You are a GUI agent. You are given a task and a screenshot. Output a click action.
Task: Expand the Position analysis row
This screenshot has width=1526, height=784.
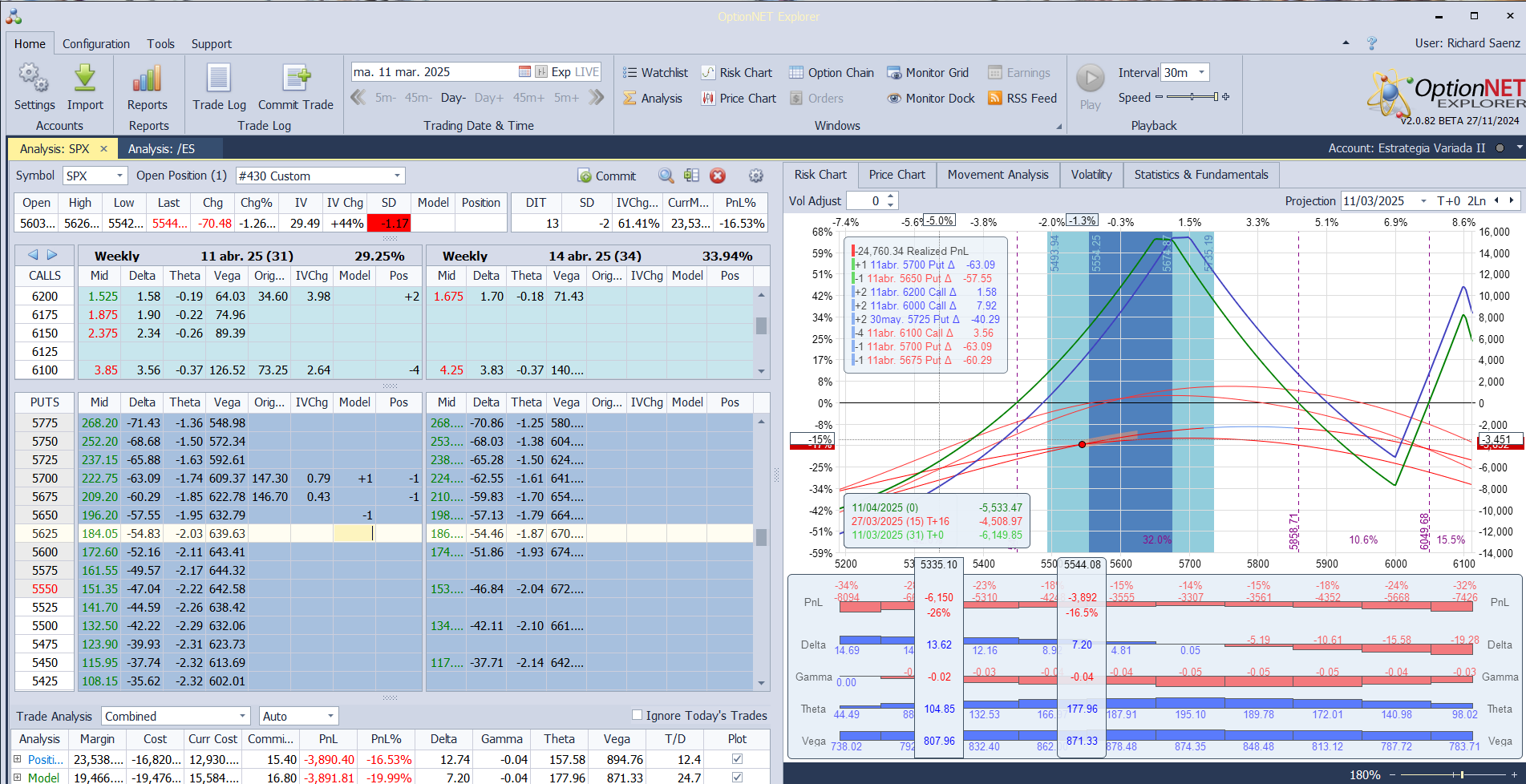[x=18, y=758]
